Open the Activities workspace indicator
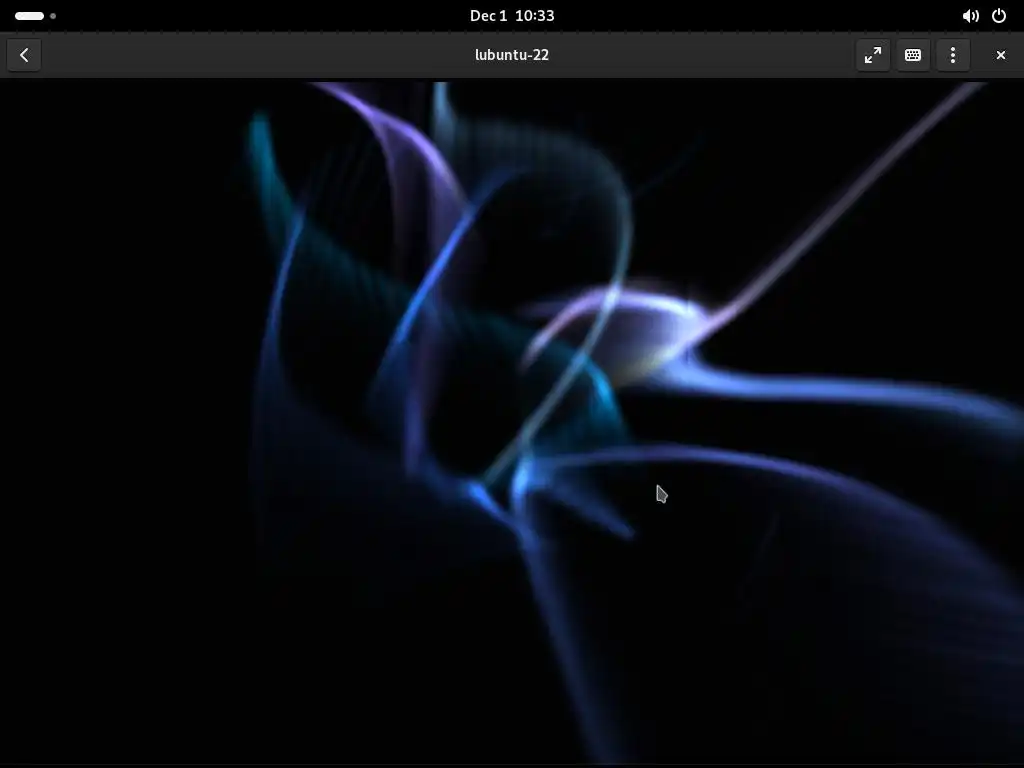Image resolution: width=1024 pixels, height=768 pixels. (35, 16)
